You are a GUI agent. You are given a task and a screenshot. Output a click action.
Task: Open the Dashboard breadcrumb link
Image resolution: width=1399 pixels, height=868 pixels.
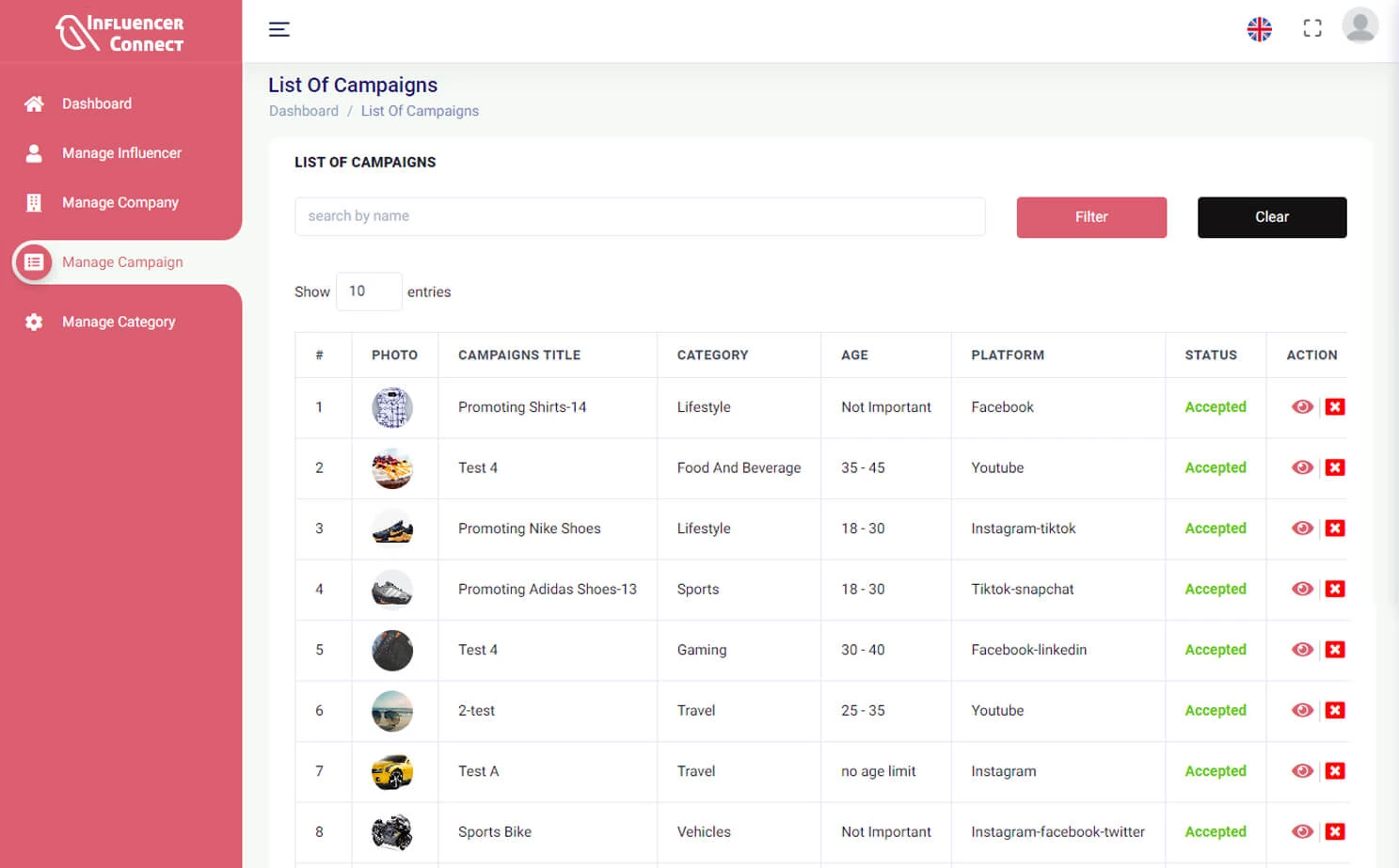tap(303, 110)
